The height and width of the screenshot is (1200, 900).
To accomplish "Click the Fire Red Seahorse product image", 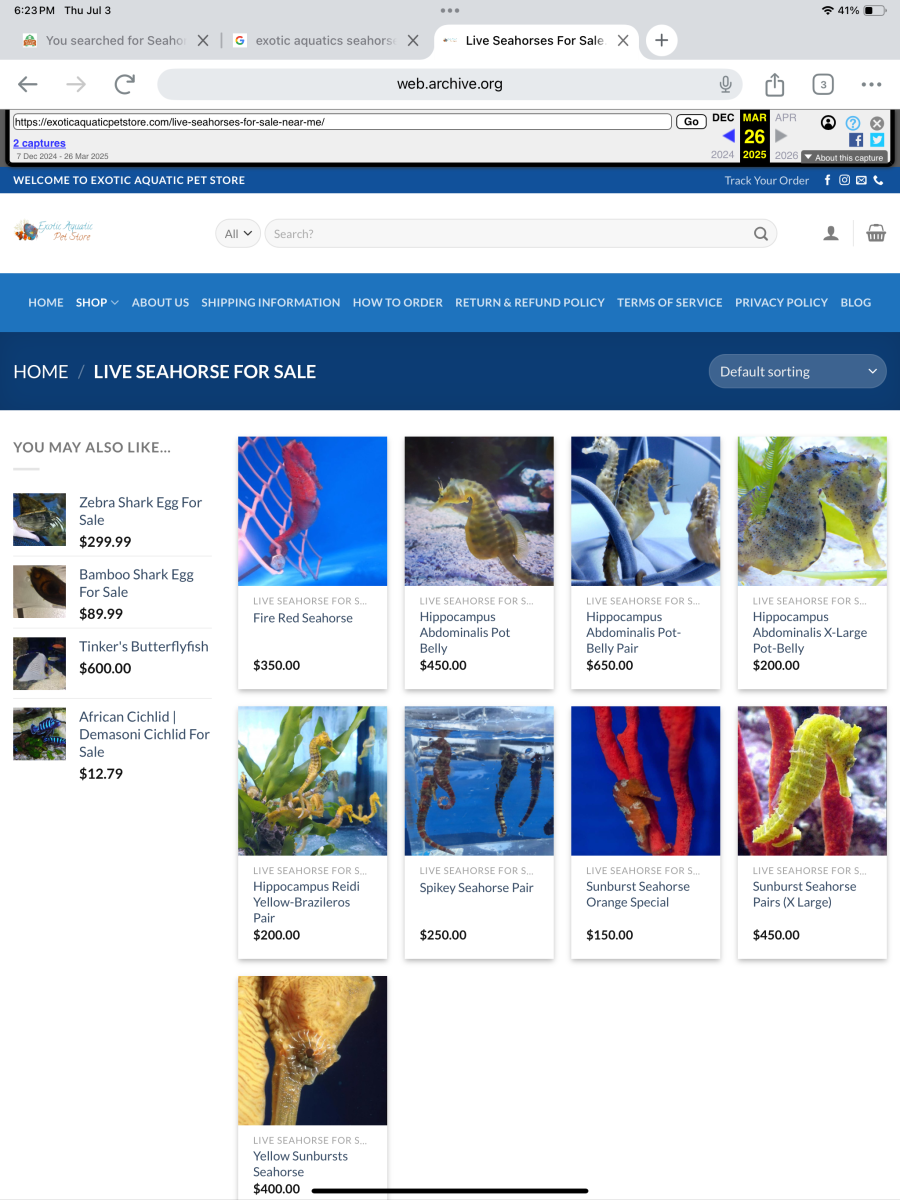I will click(x=312, y=511).
